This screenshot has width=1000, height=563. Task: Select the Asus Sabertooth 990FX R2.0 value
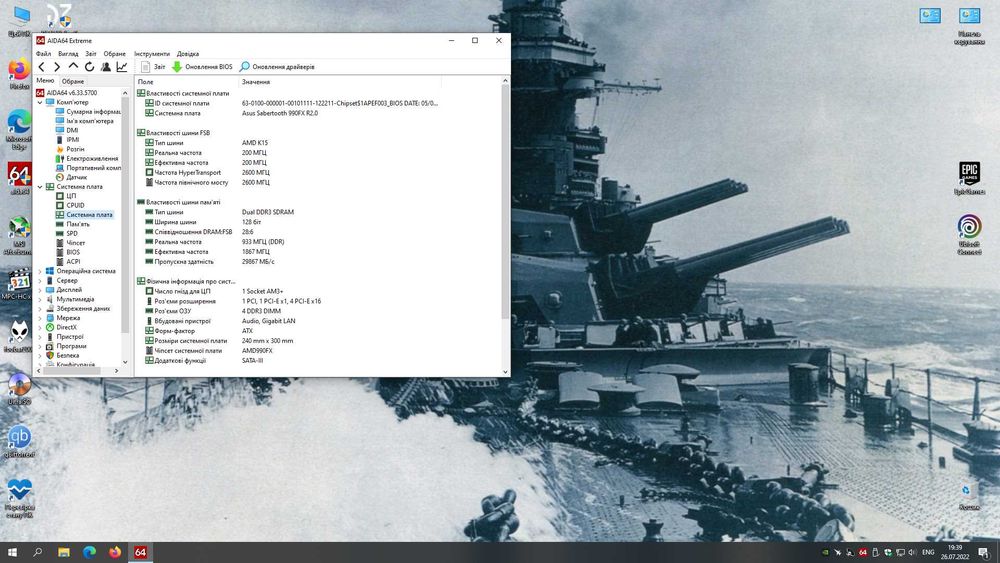279,113
